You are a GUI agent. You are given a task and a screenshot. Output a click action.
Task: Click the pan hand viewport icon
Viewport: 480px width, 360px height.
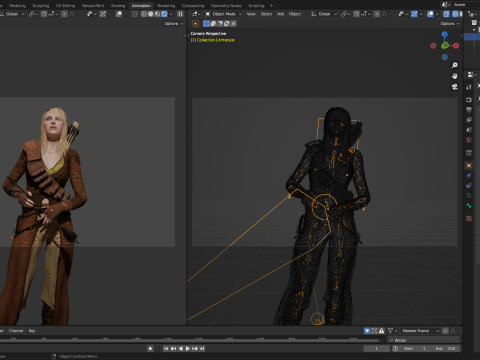455,76
